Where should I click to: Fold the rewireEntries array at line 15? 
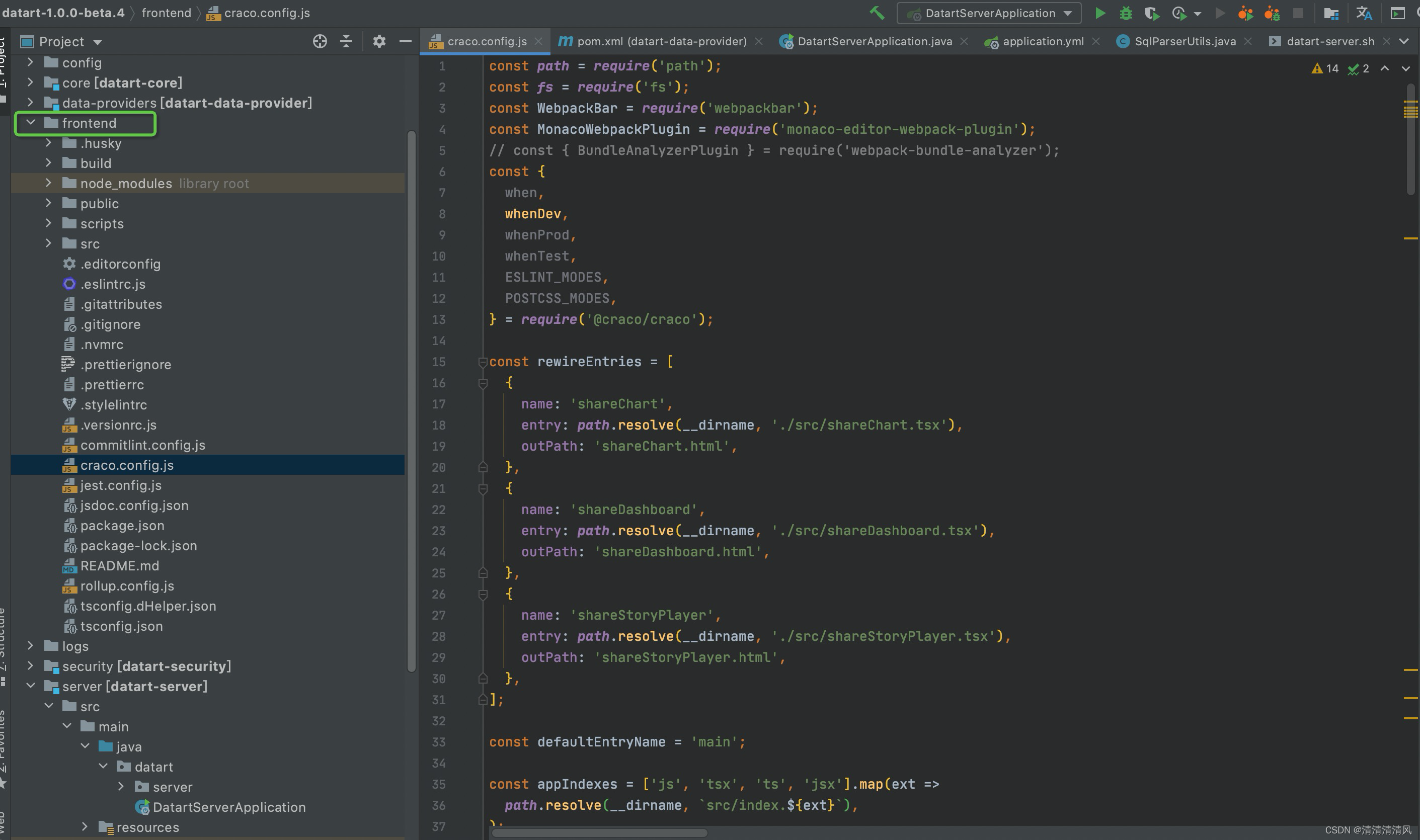[483, 362]
